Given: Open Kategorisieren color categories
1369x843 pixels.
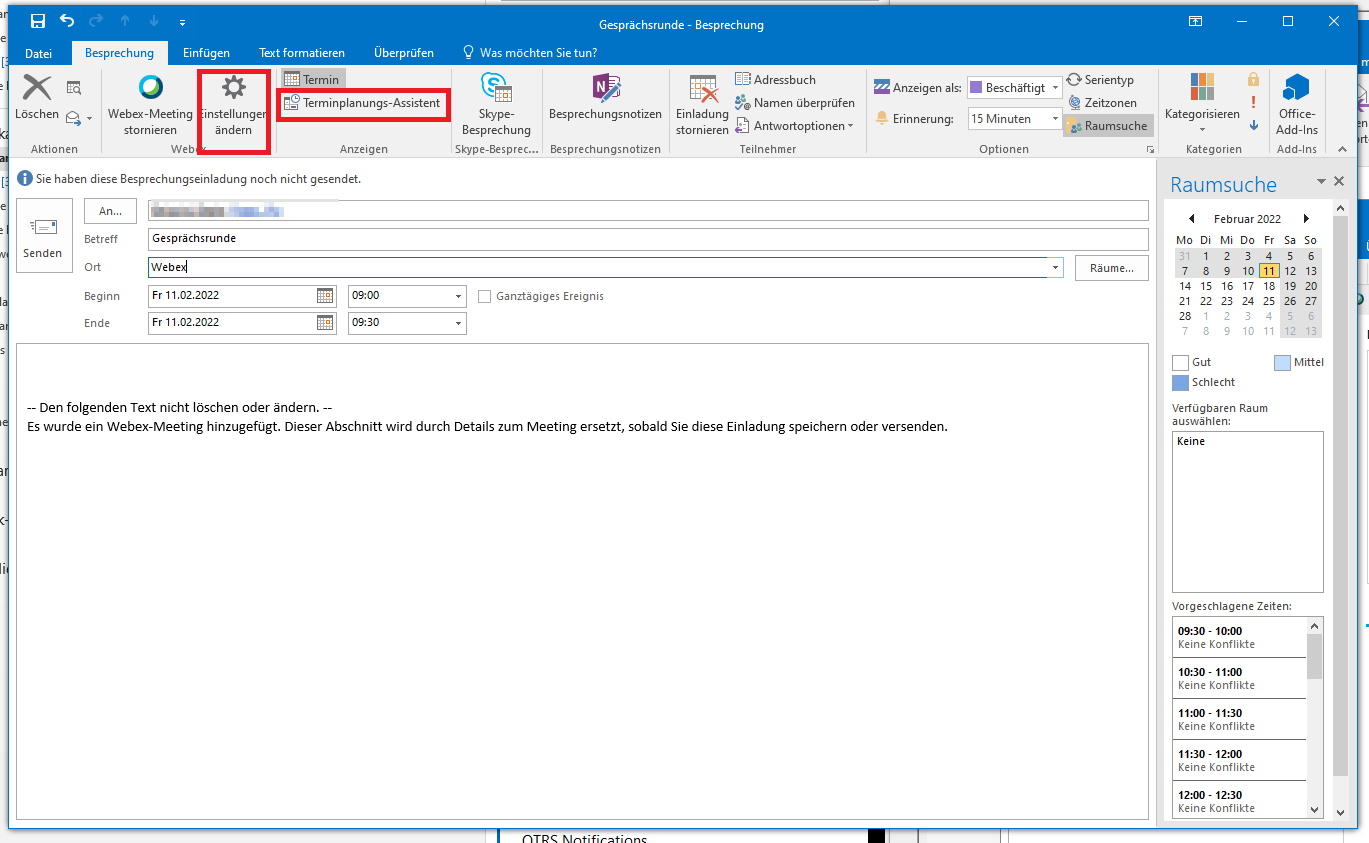Looking at the screenshot, I should tap(1202, 104).
